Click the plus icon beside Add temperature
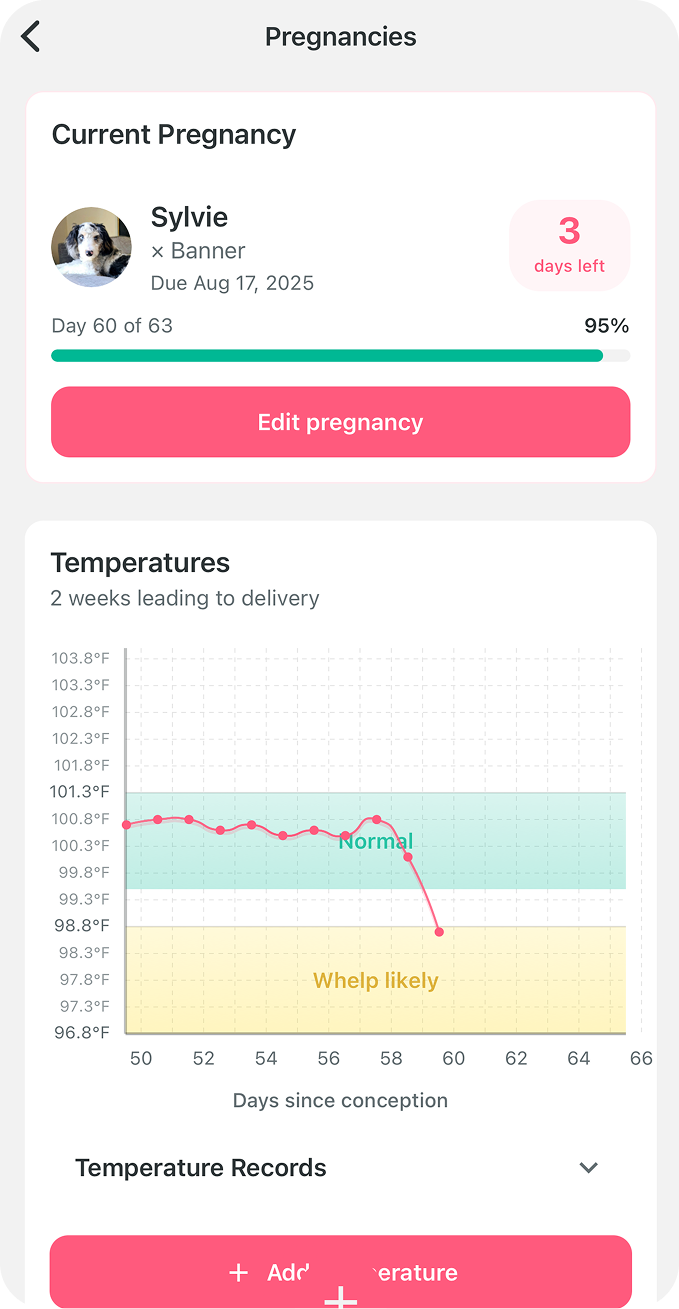 point(238,1273)
